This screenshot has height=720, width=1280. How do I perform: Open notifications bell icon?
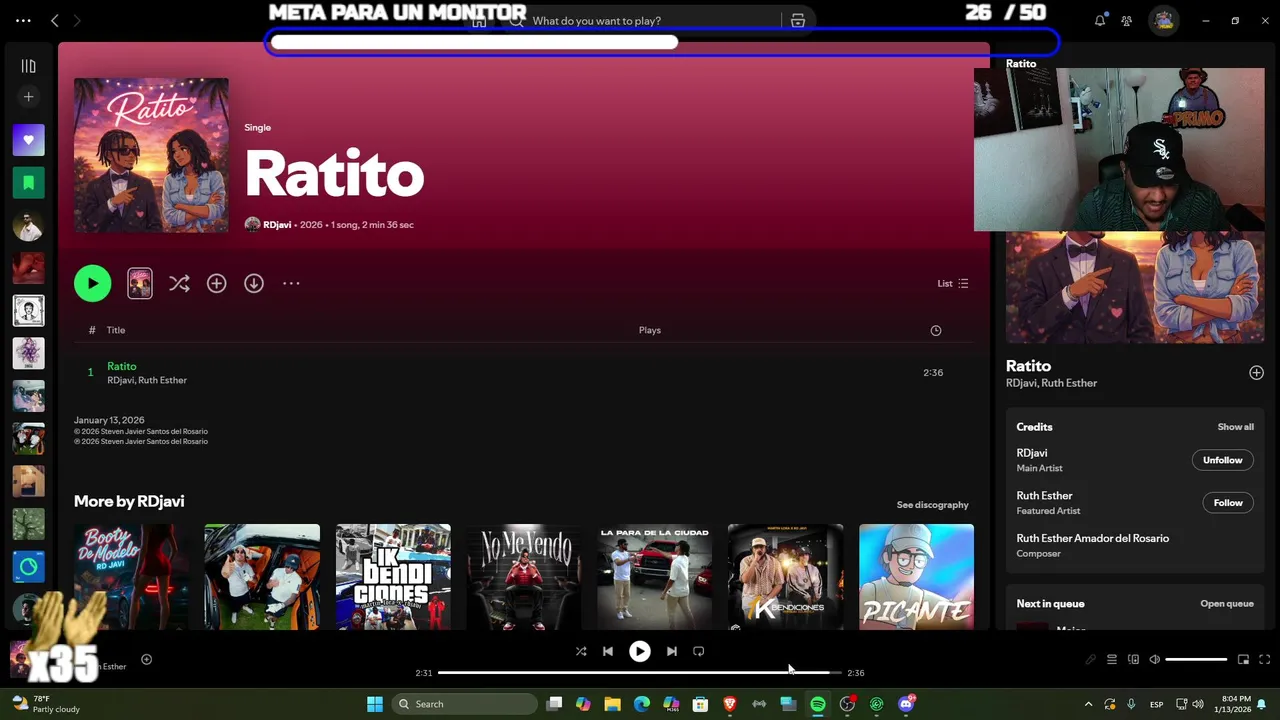point(1100,21)
